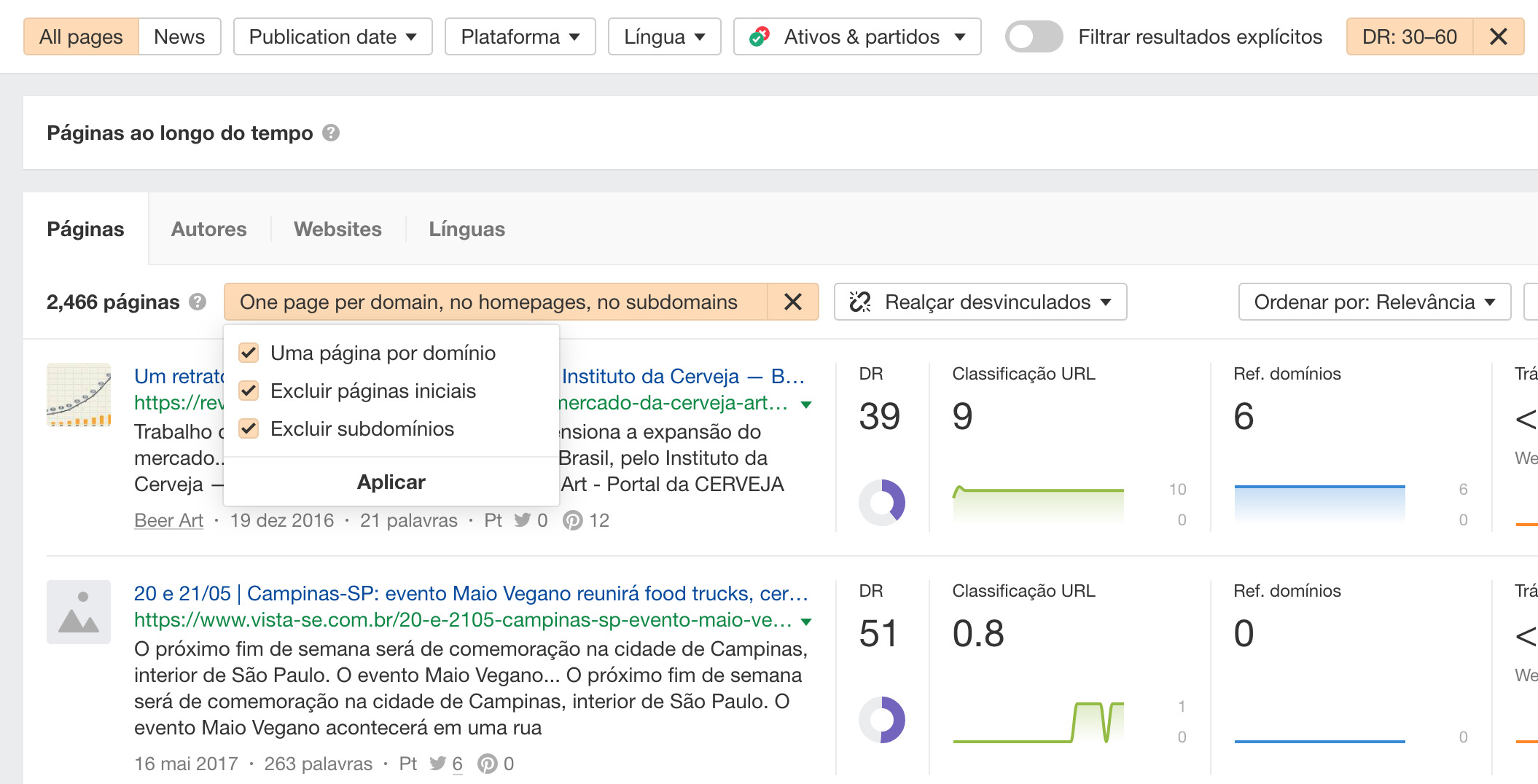
Task: Toggle Filtrar resultados explícitos switch
Action: pyautogui.click(x=1033, y=36)
